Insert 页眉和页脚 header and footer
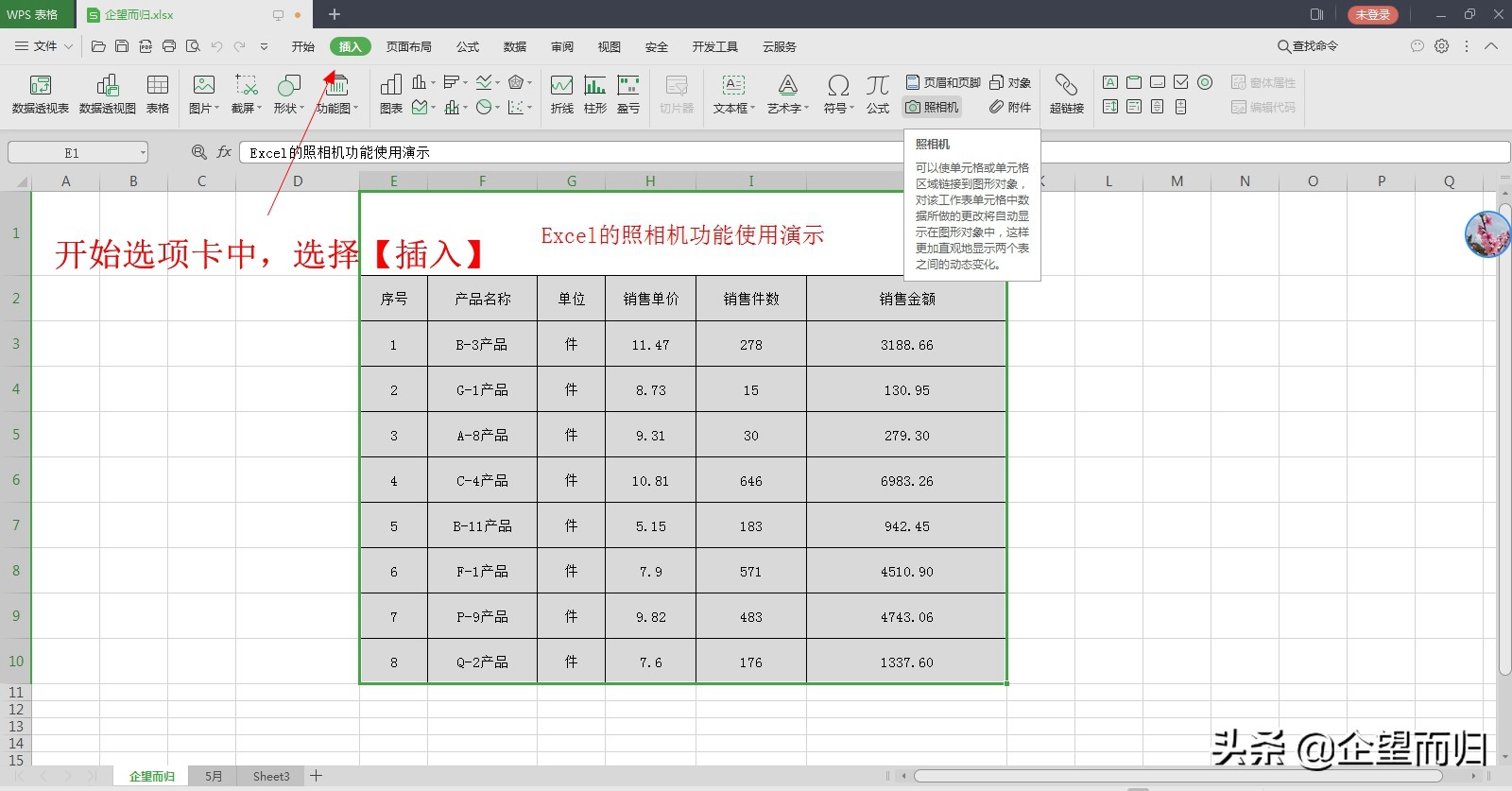 click(x=943, y=83)
